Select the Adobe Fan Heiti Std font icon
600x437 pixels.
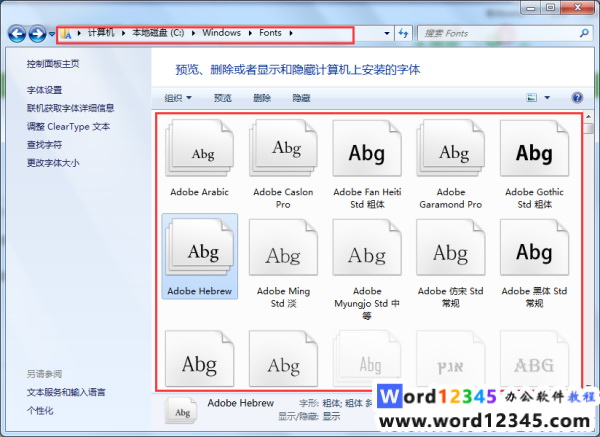pos(367,148)
